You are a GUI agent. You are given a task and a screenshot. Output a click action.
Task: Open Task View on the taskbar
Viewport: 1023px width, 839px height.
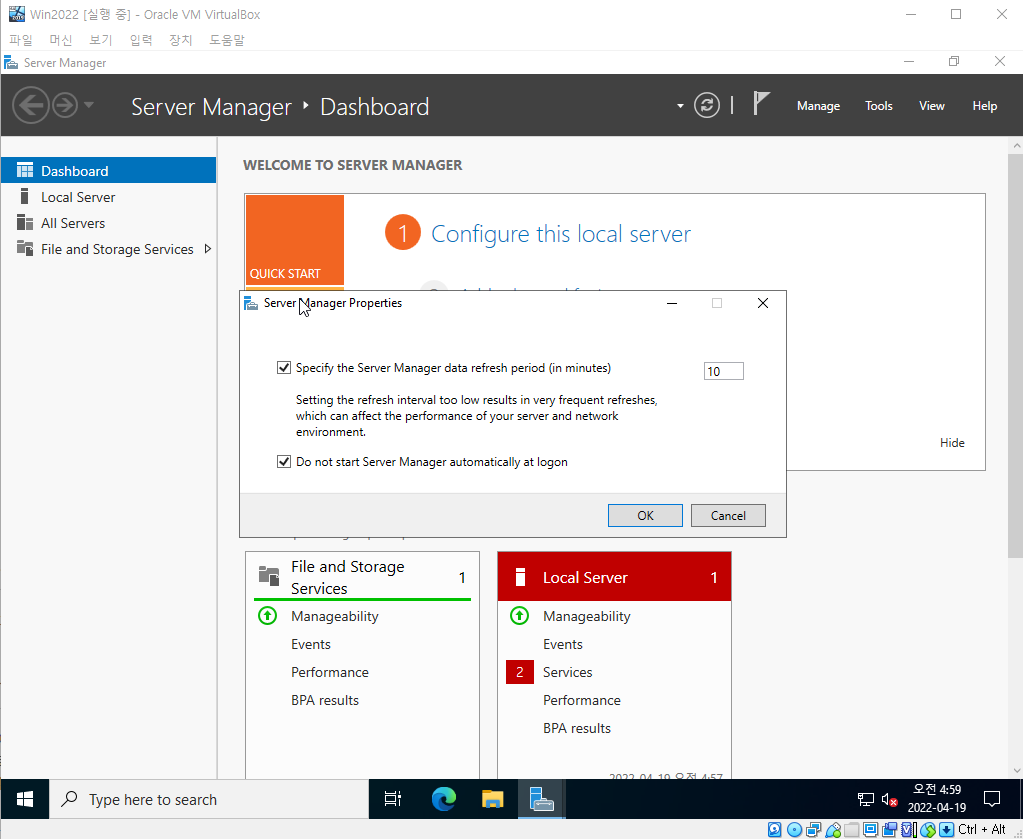(393, 799)
